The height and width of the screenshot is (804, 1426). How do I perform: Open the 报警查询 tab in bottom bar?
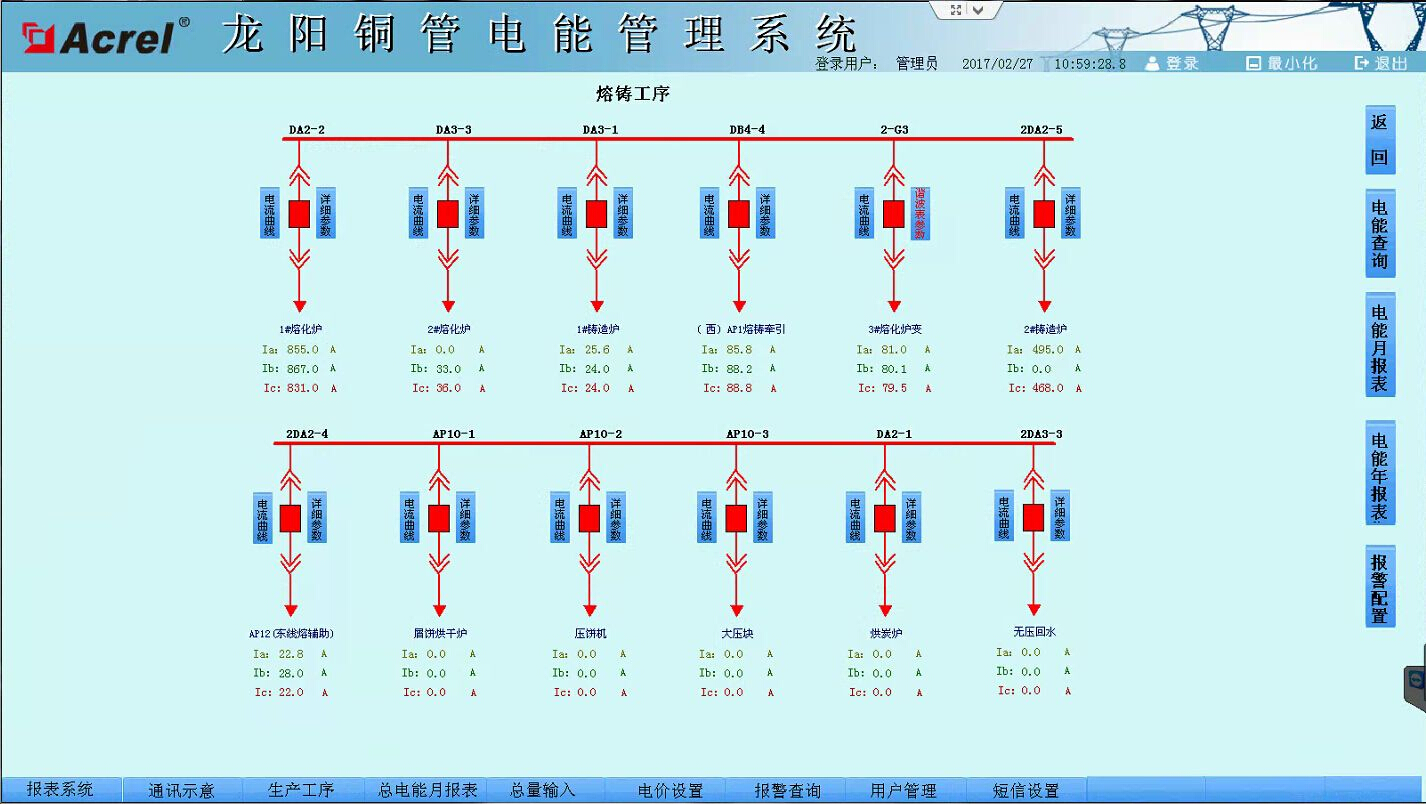coord(787,790)
